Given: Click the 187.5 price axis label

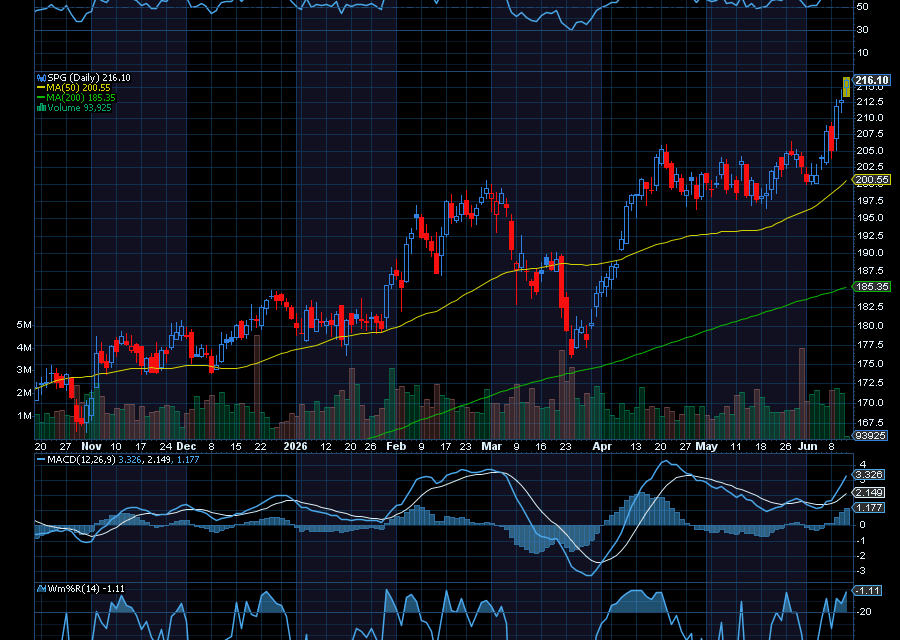Looking at the screenshot, I should [870, 270].
